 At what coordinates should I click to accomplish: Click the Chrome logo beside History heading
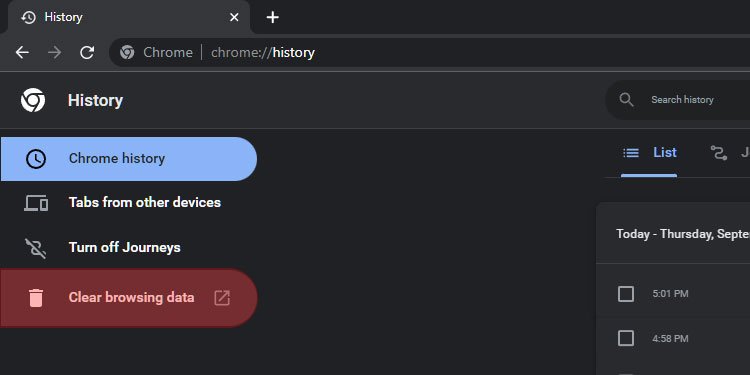click(x=33, y=100)
